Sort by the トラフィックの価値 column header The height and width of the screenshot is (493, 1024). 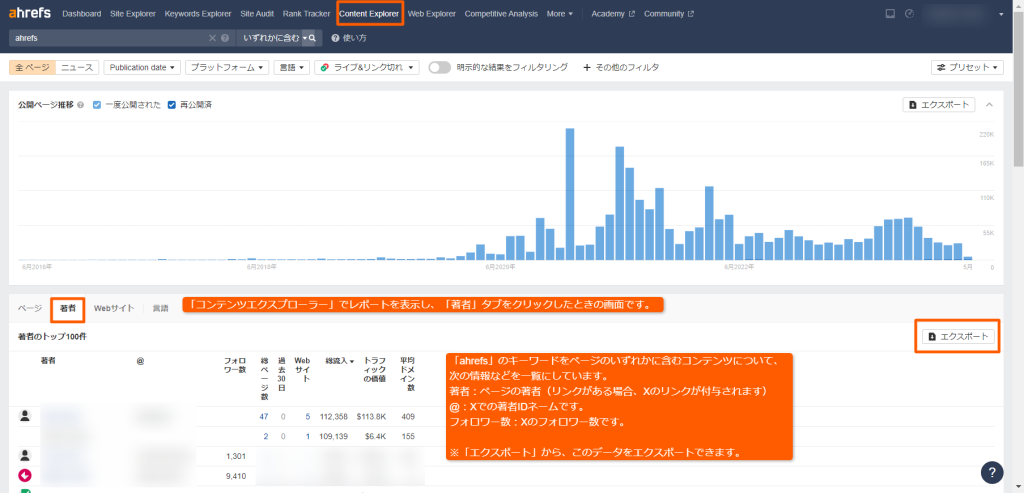click(375, 370)
